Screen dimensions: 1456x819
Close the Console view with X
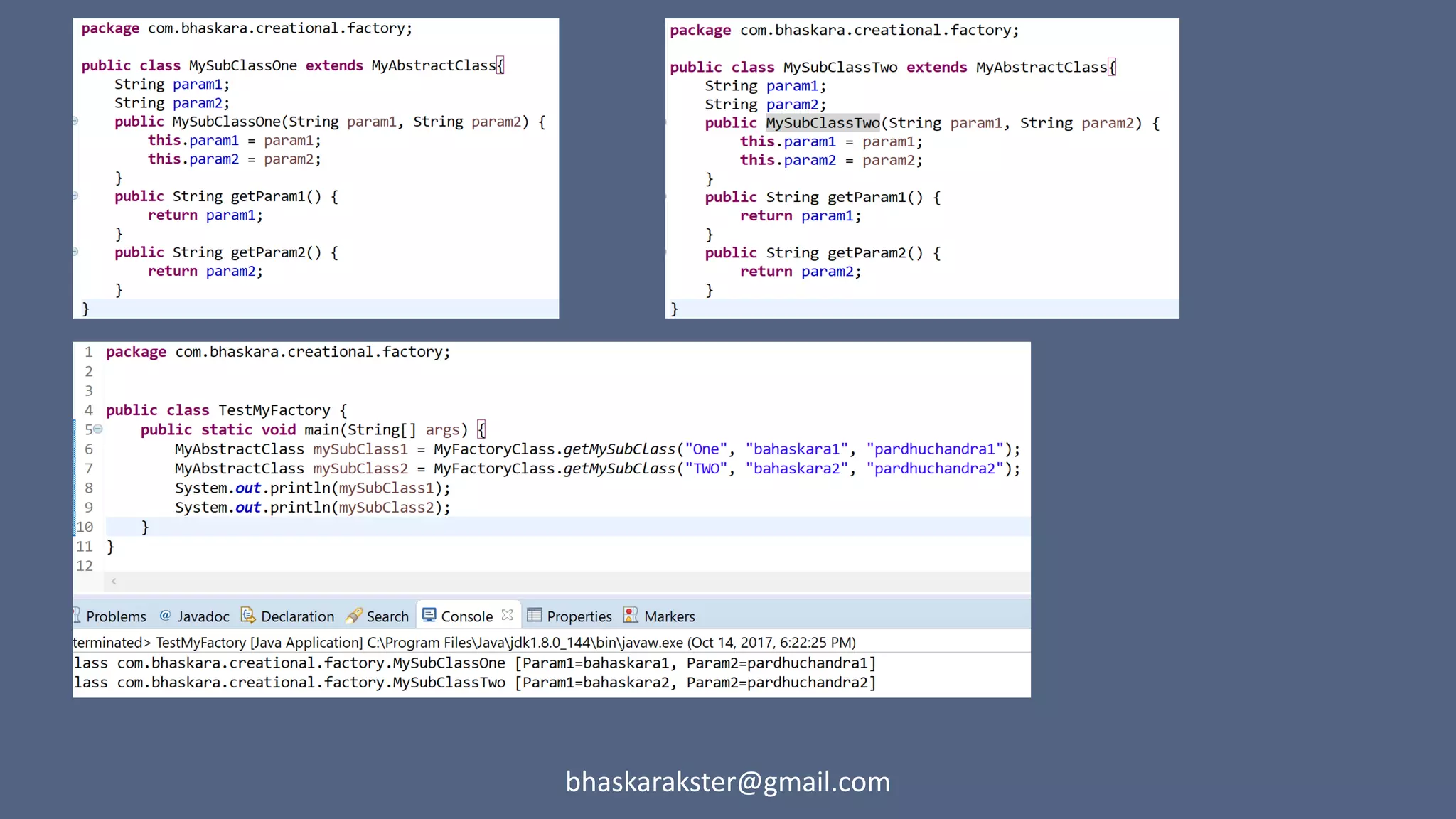507,615
